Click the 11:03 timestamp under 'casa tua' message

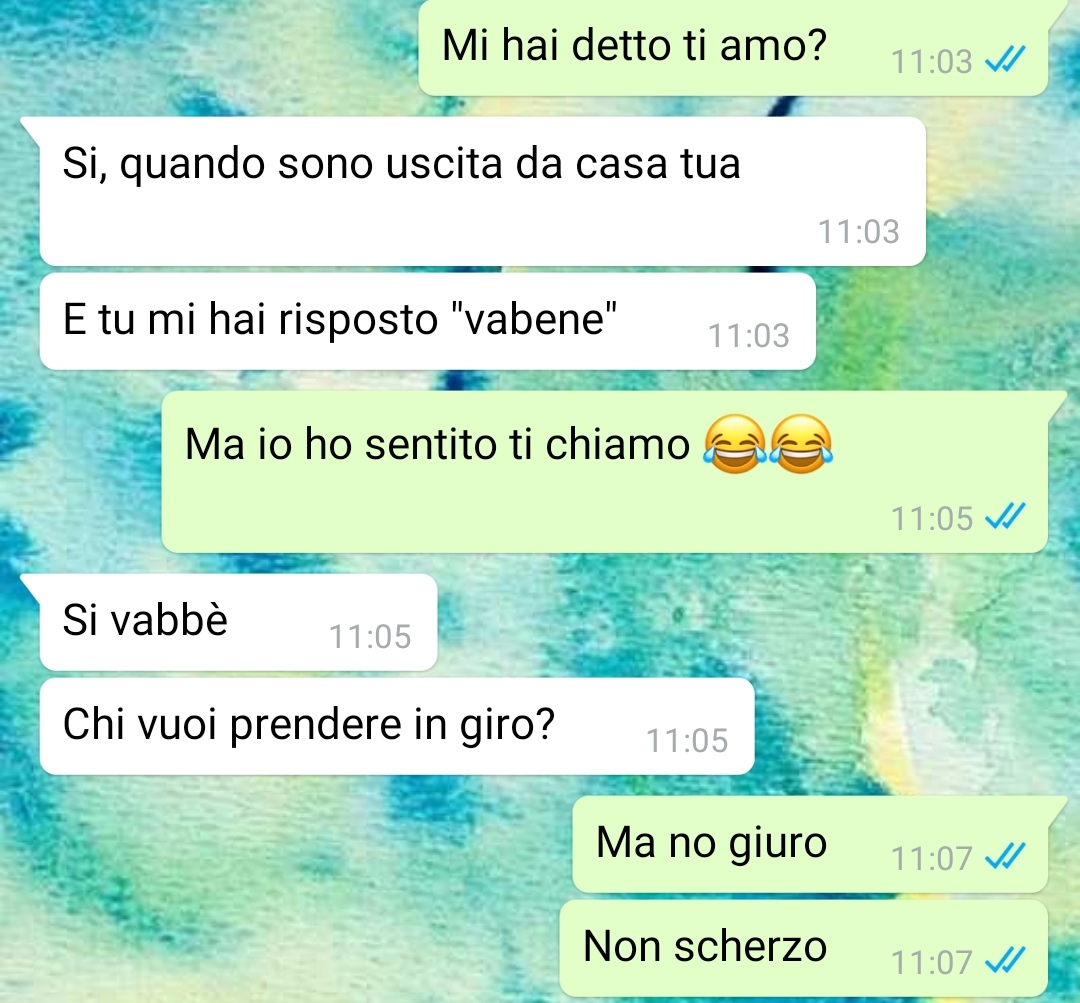858,231
